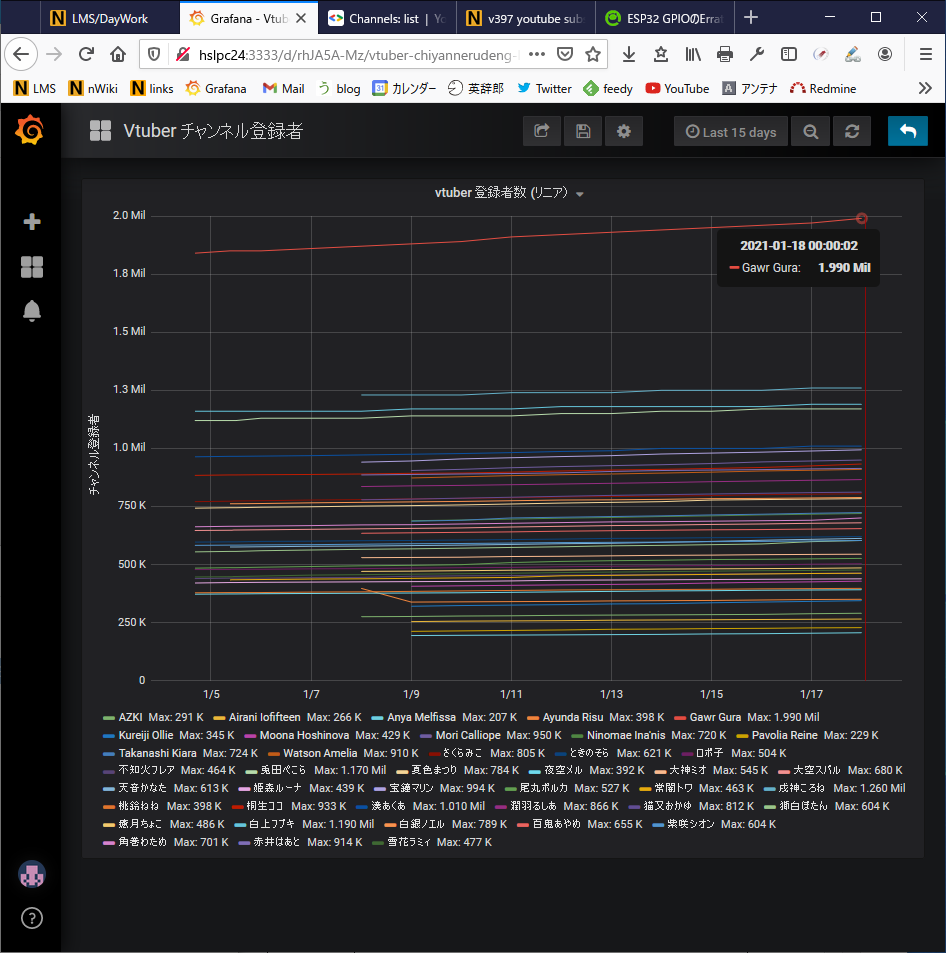Open the Redmine bookmark
The image size is (946, 953).
(x=823, y=89)
